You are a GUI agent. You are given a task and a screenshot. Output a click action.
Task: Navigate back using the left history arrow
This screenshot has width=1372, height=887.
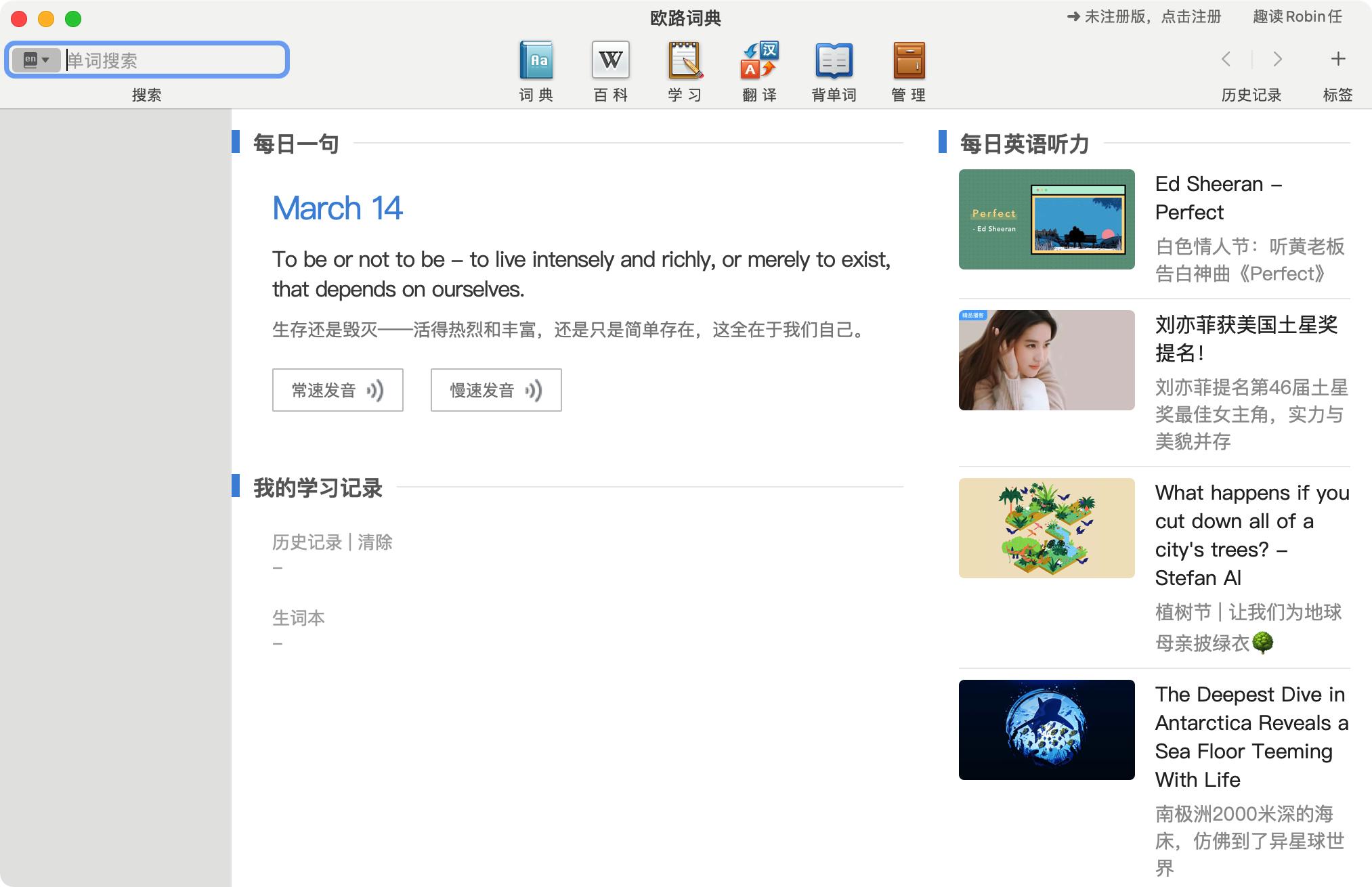coord(1226,60)
